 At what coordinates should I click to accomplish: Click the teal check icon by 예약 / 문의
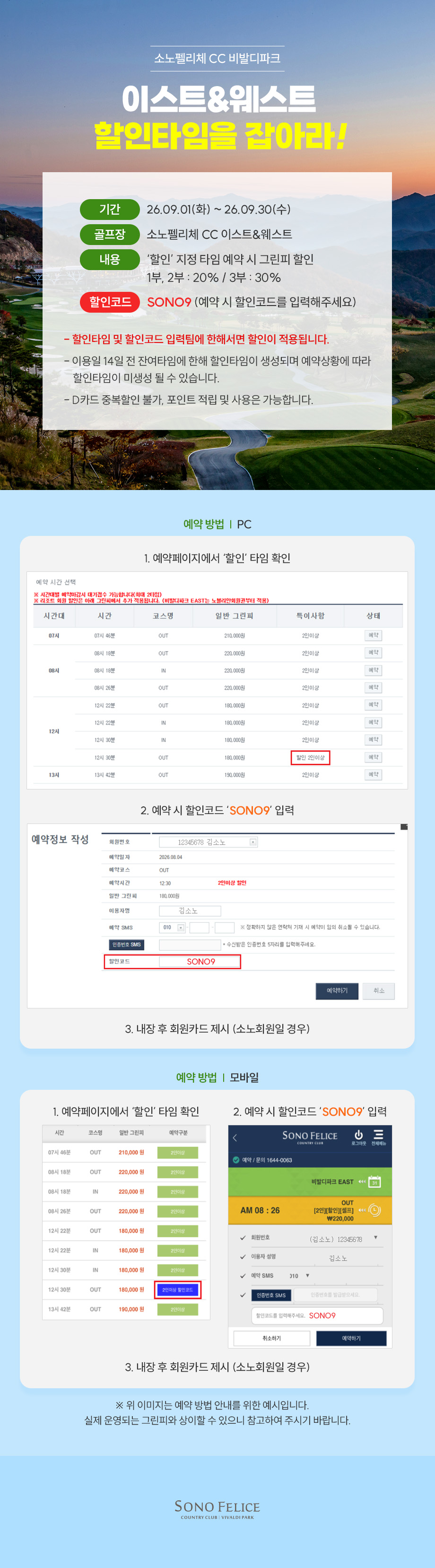(x=236, y=1160)
